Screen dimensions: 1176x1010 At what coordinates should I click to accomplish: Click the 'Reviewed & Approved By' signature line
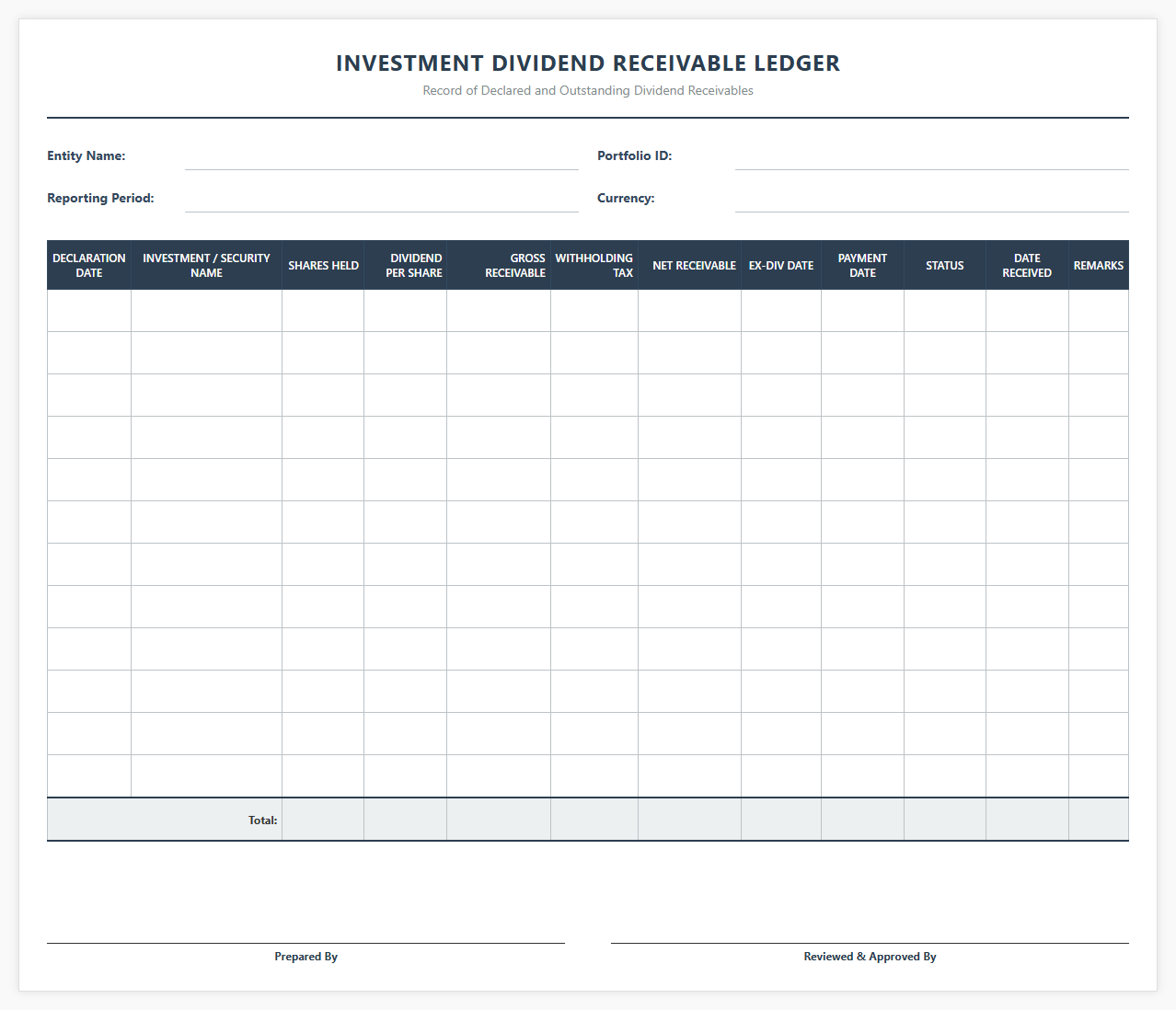[870, 942]
